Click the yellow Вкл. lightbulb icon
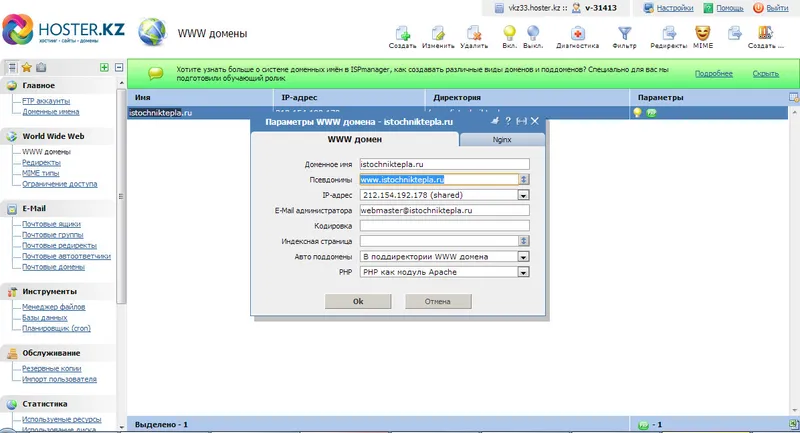The image size is (800, 433). (509, 34)
